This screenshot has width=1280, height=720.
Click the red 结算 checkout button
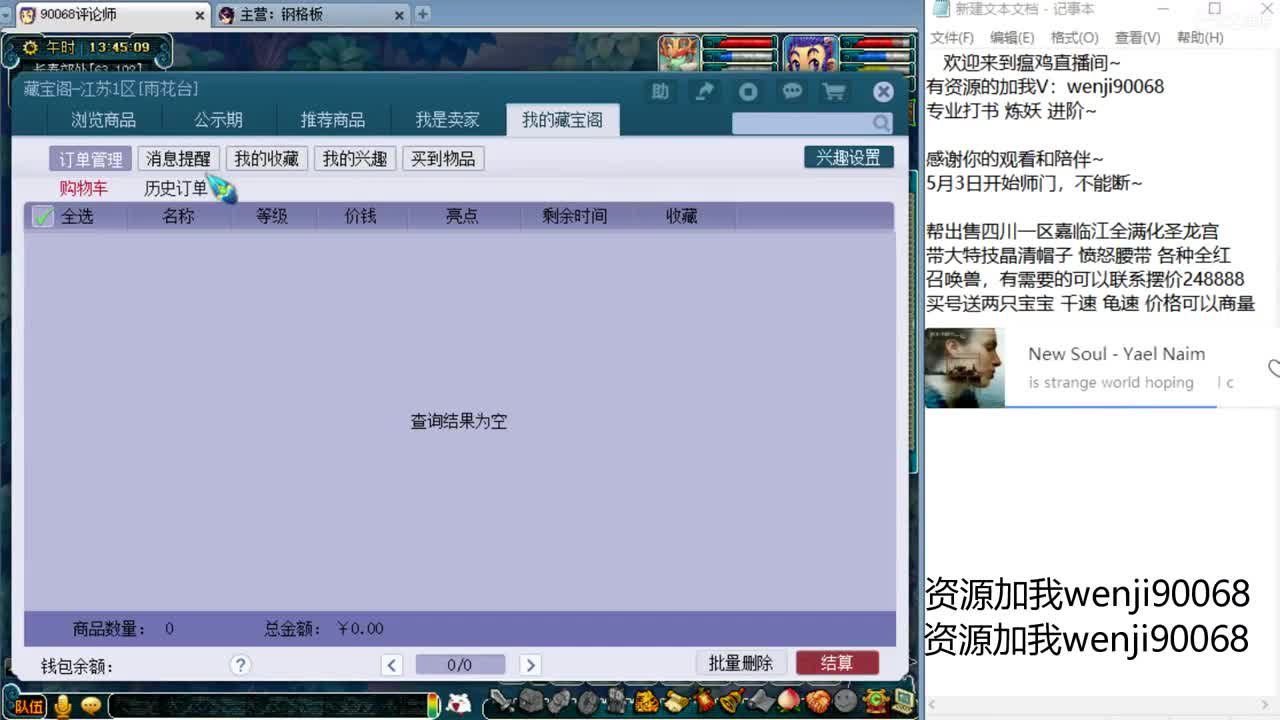[x=837, y=663]
